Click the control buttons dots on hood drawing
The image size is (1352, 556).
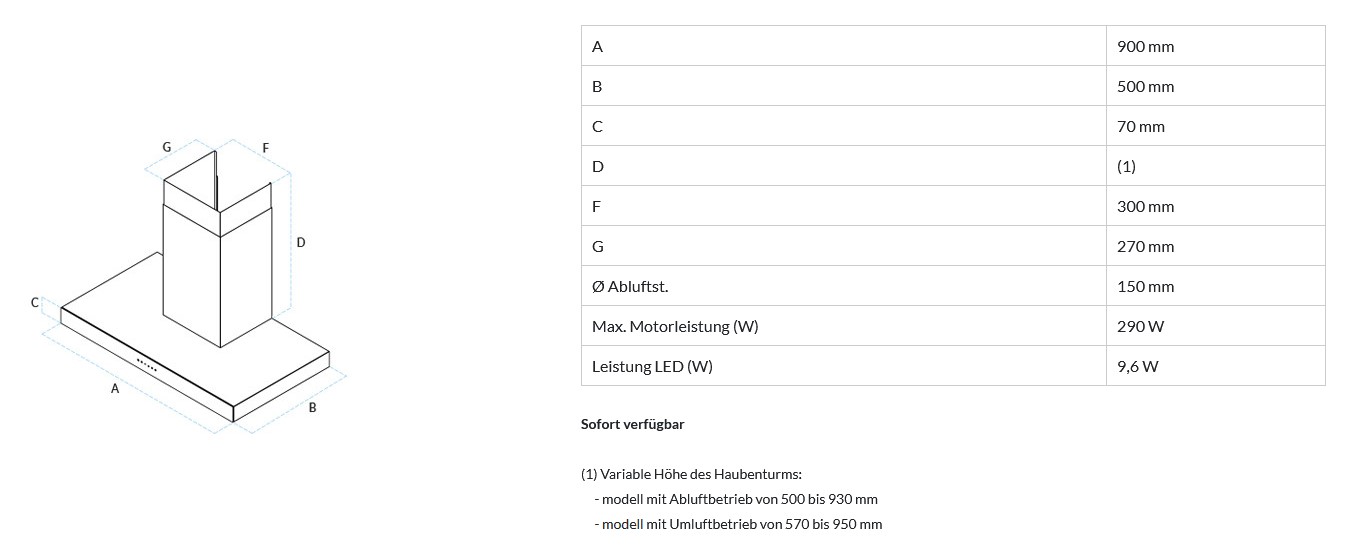[147, 365]
